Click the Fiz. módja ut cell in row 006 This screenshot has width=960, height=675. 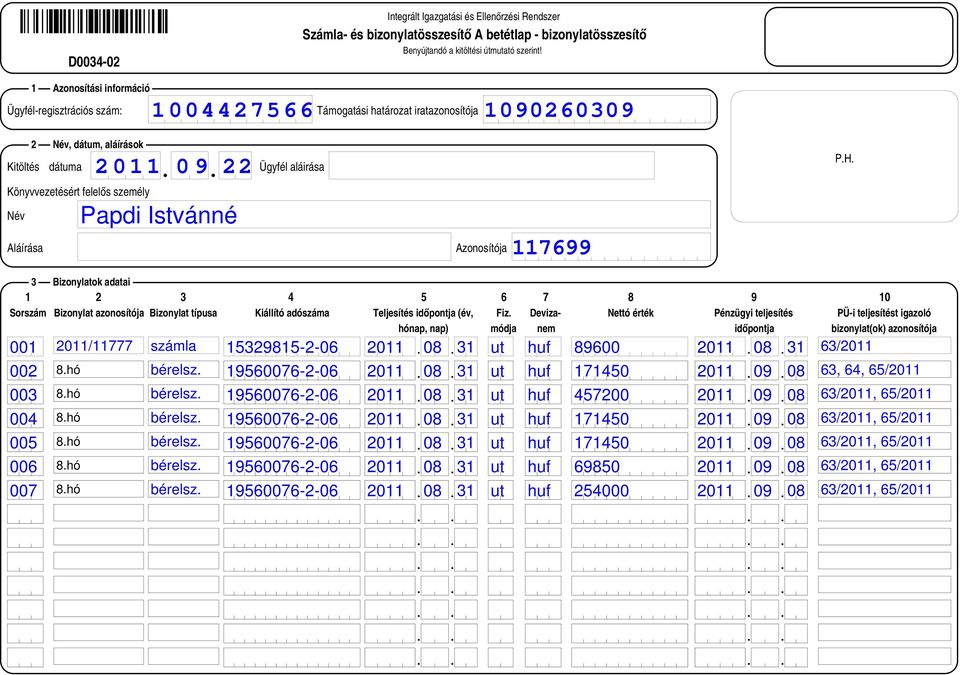tap(500, 466)
